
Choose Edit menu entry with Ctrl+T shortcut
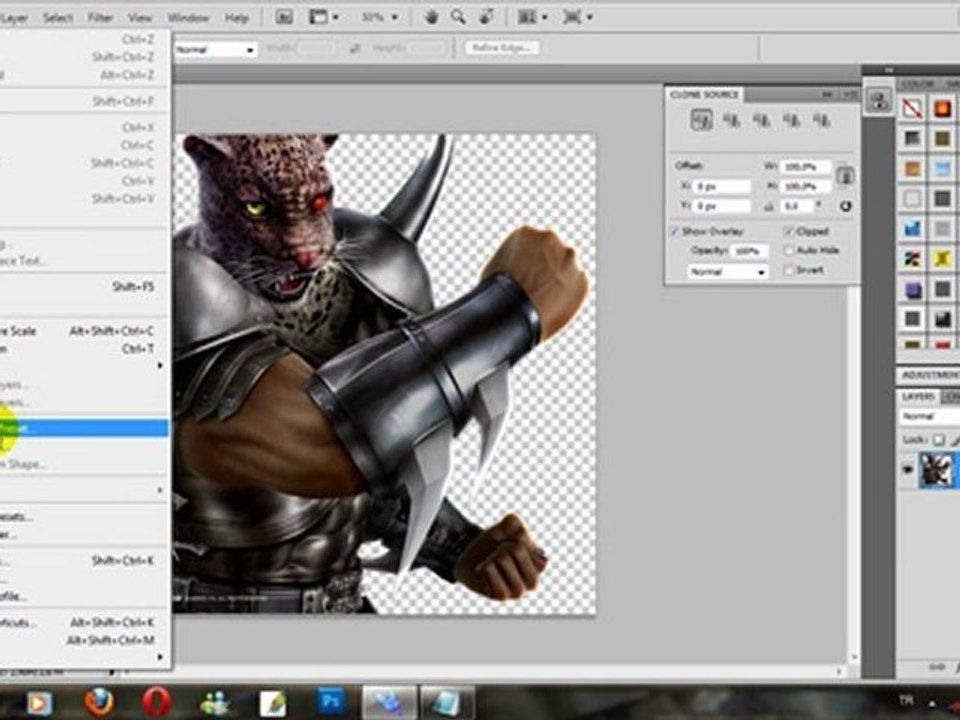coord(84,348)
